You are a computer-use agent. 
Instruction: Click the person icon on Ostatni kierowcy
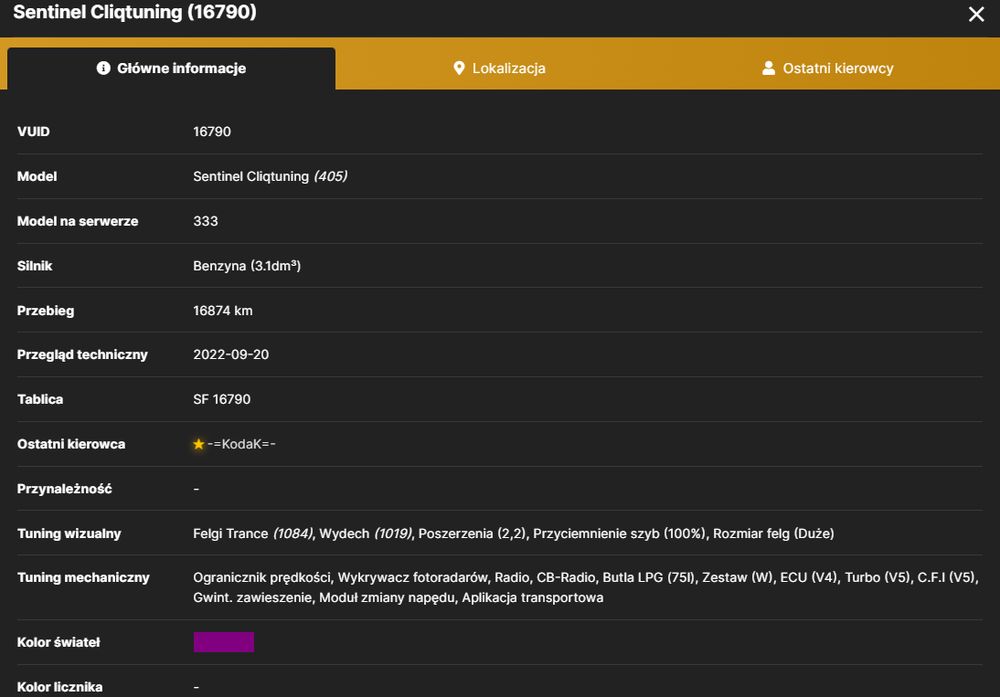[x=768, y=68]
